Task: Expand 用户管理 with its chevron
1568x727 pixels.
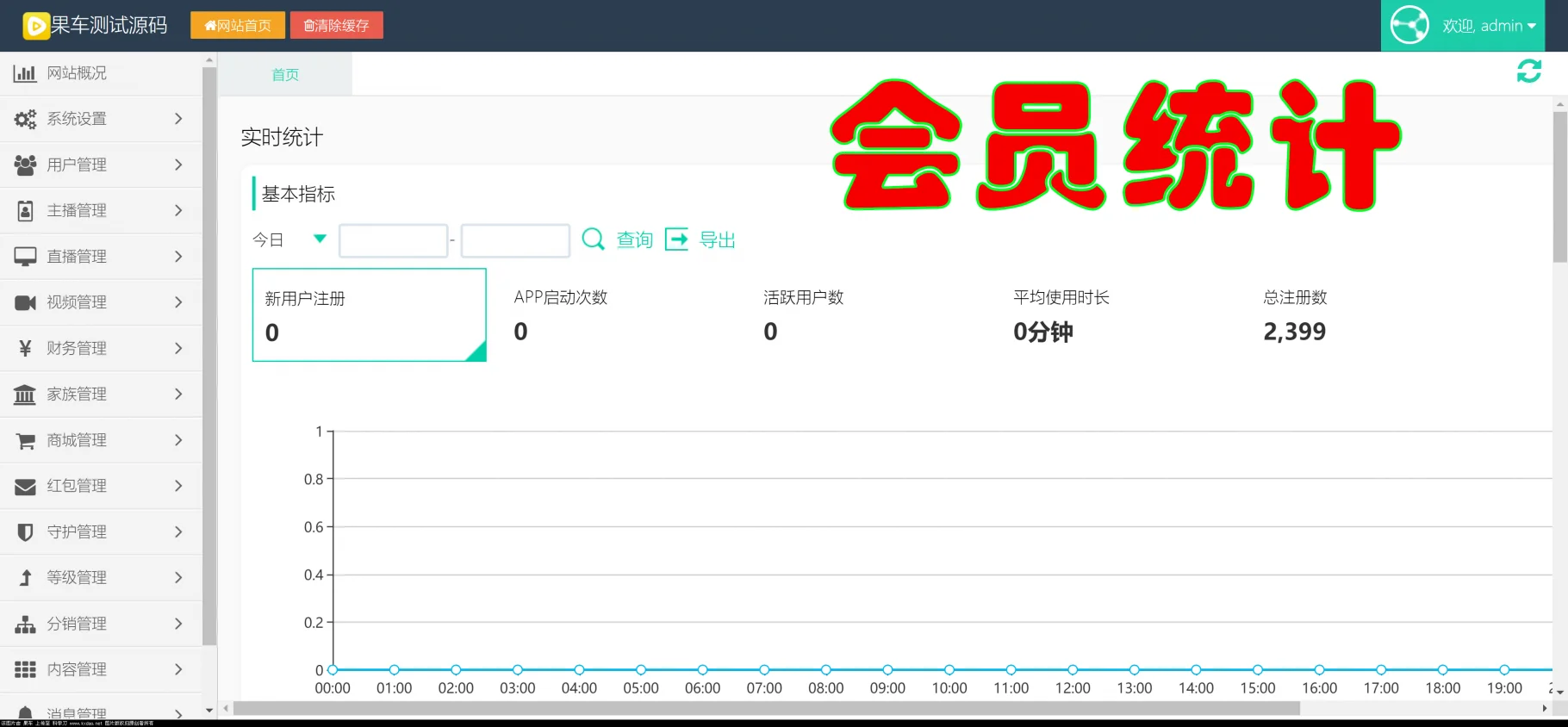Action: [x=178, y=165]
